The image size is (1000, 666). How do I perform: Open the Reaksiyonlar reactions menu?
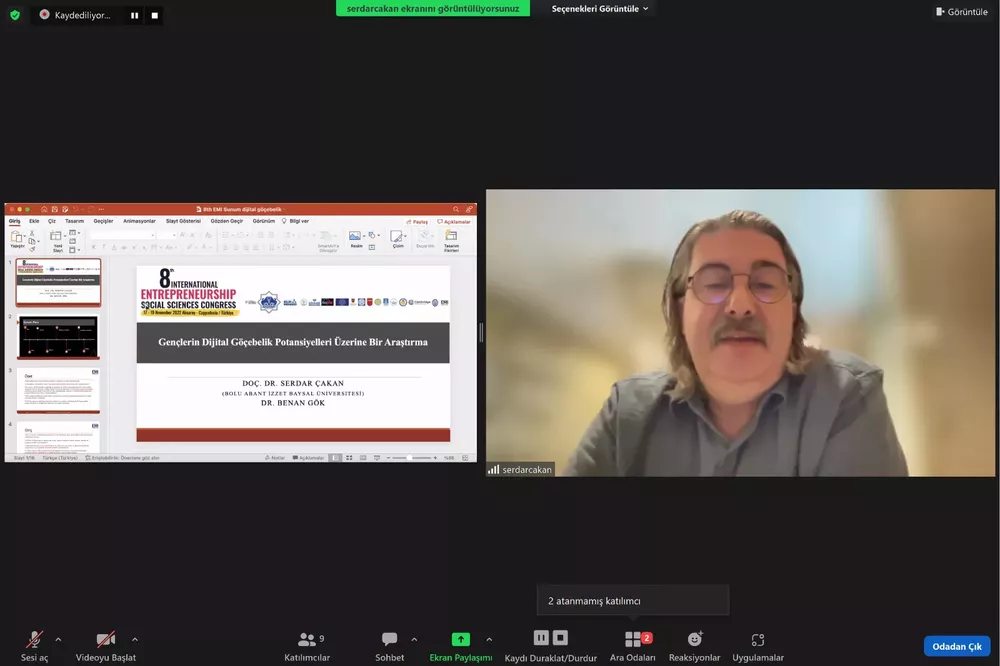pos(694,640)
